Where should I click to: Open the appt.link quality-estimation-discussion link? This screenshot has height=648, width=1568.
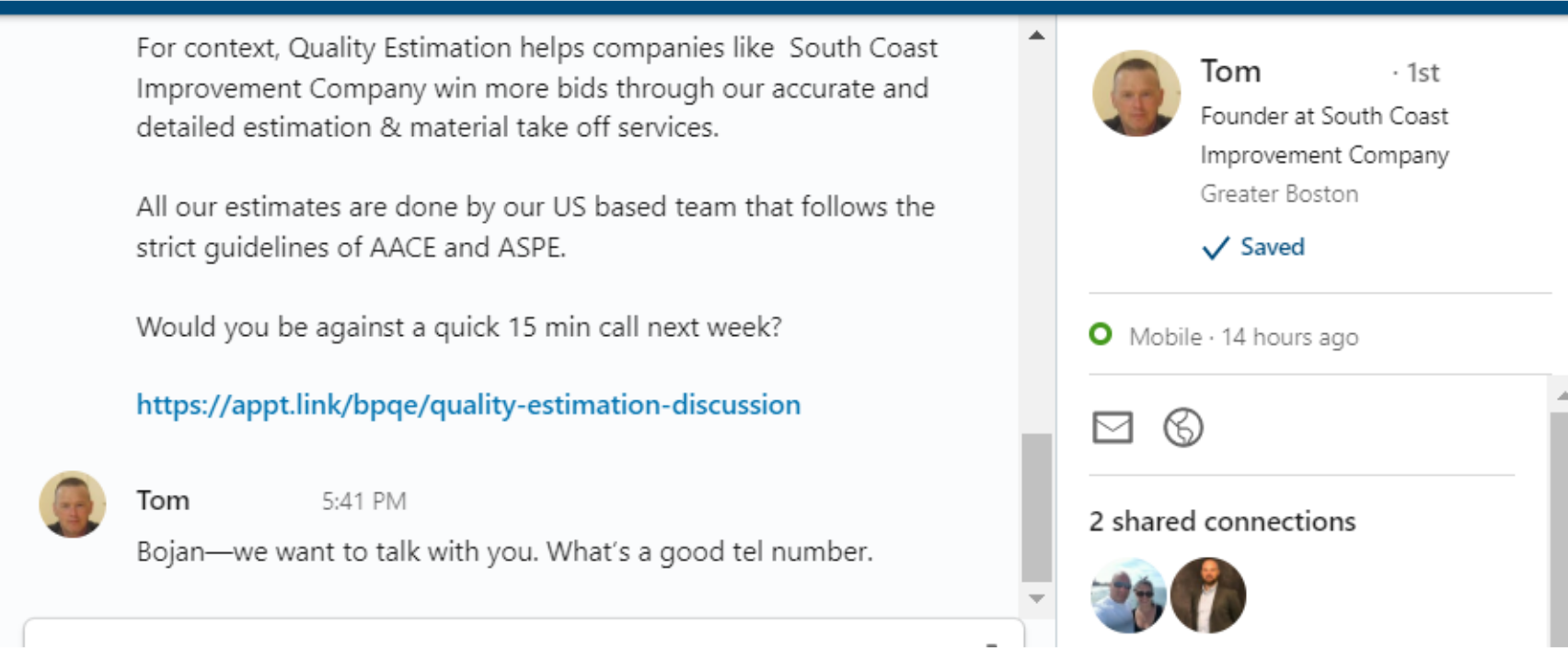tap(468, 404)
